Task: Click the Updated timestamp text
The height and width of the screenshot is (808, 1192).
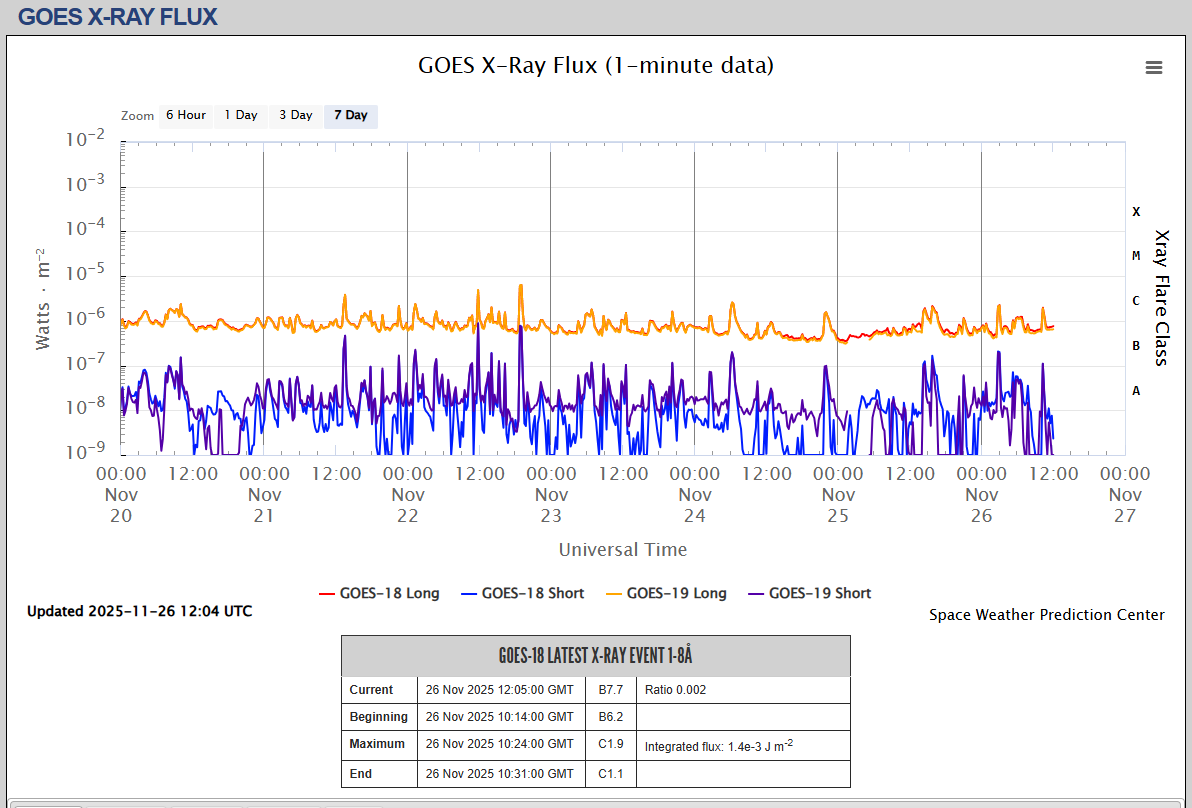Action: 139,611
